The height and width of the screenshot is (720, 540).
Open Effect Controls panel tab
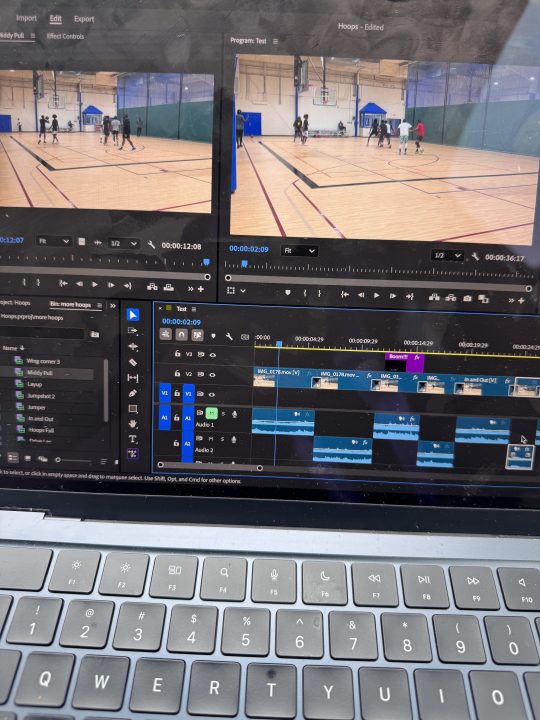(x=65, y=36)
